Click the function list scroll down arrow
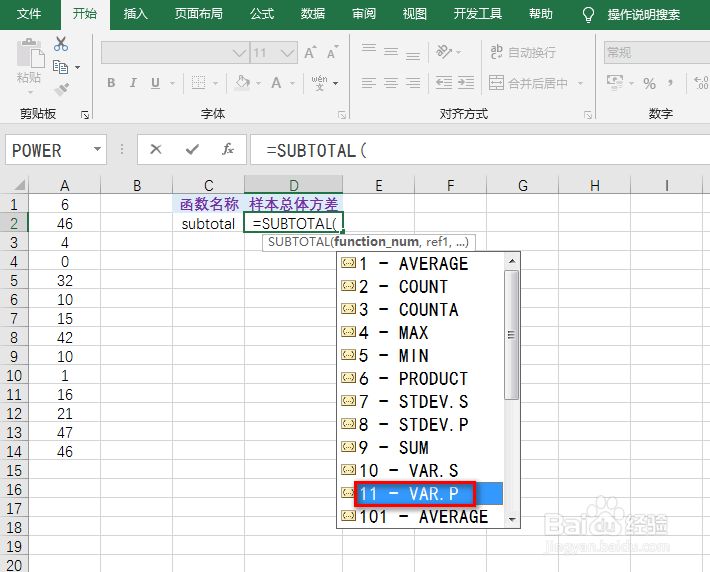The height and width of the screenshot is (572, 710). [x=512, y=519]
